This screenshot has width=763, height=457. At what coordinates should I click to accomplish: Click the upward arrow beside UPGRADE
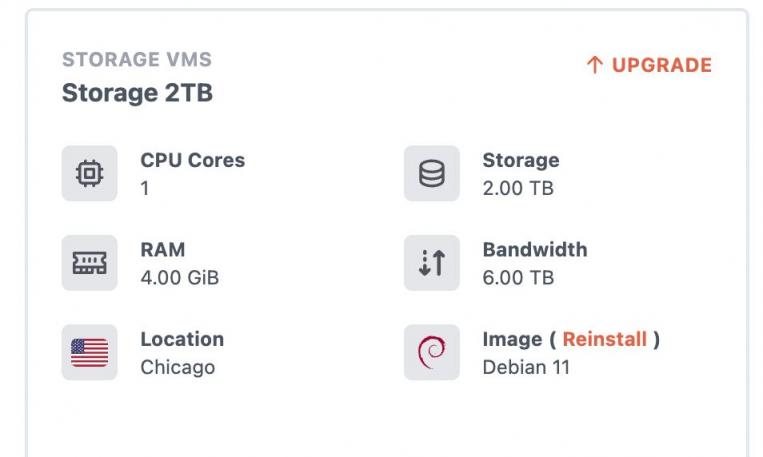click(594, 66)
